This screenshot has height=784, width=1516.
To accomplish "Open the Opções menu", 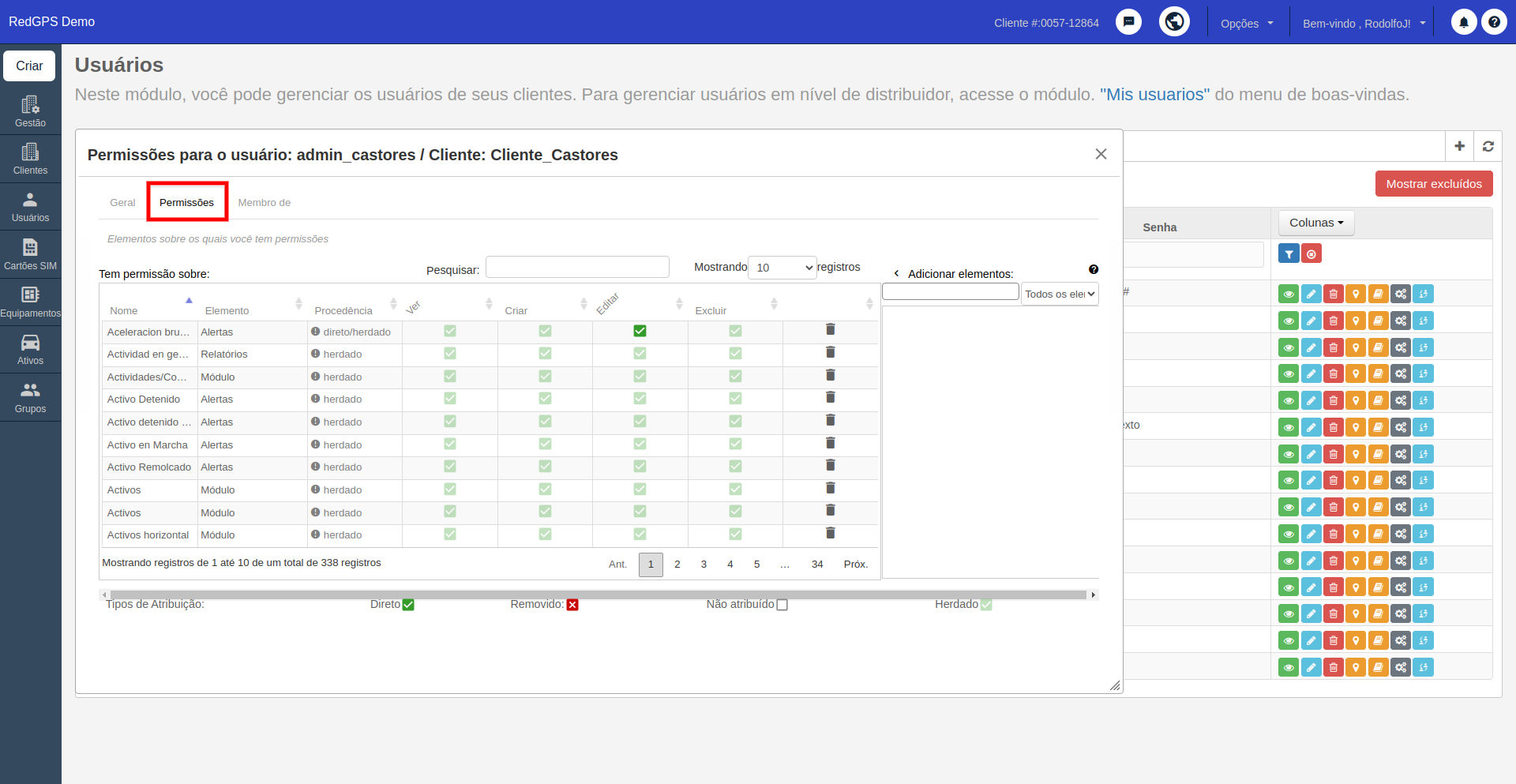I will (x=1247, y=23).
